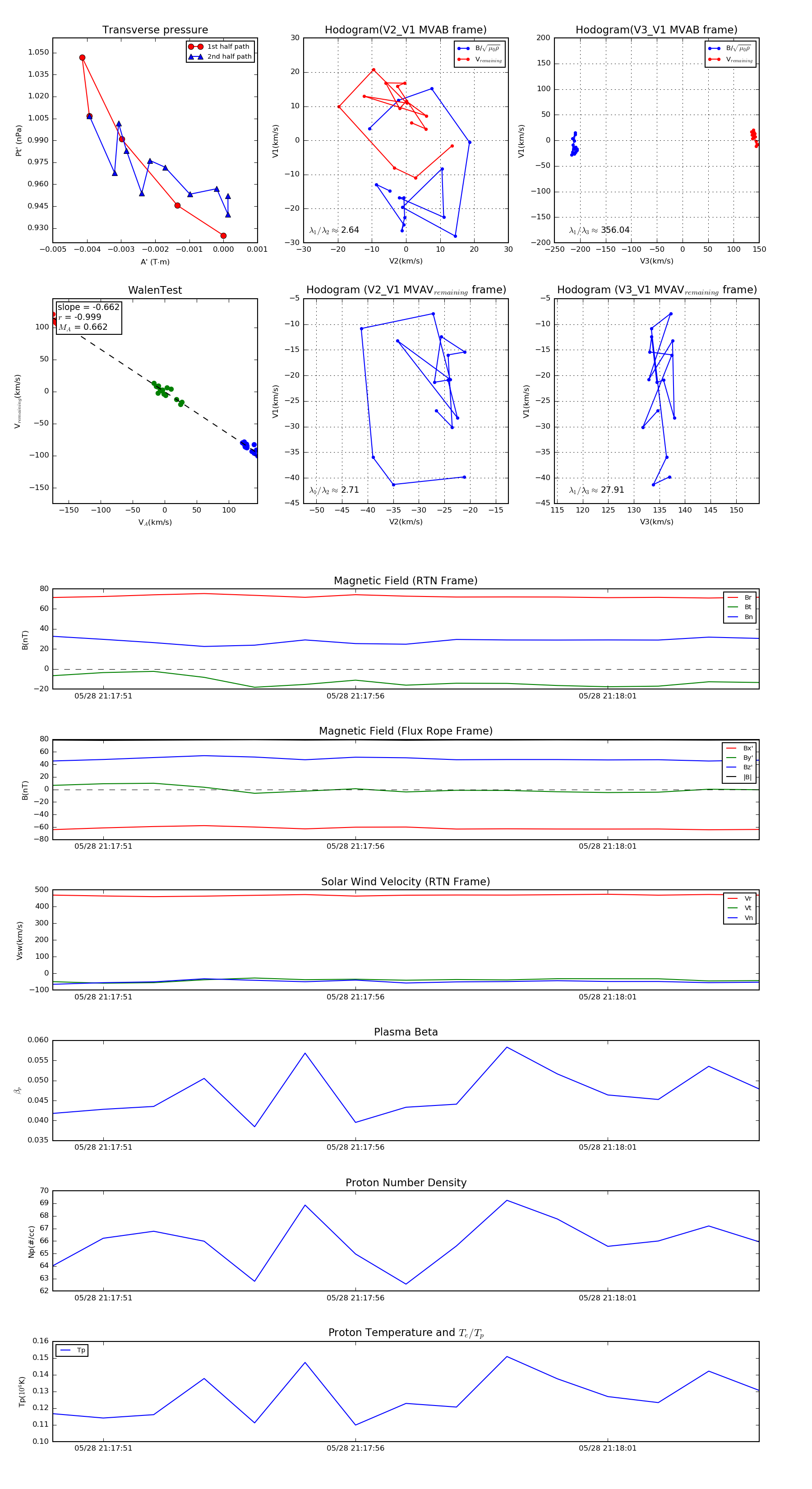The image size is (812, 1489).
Task: Click the "V_A(km/s)" x-axis label
Action: [155, 523]
